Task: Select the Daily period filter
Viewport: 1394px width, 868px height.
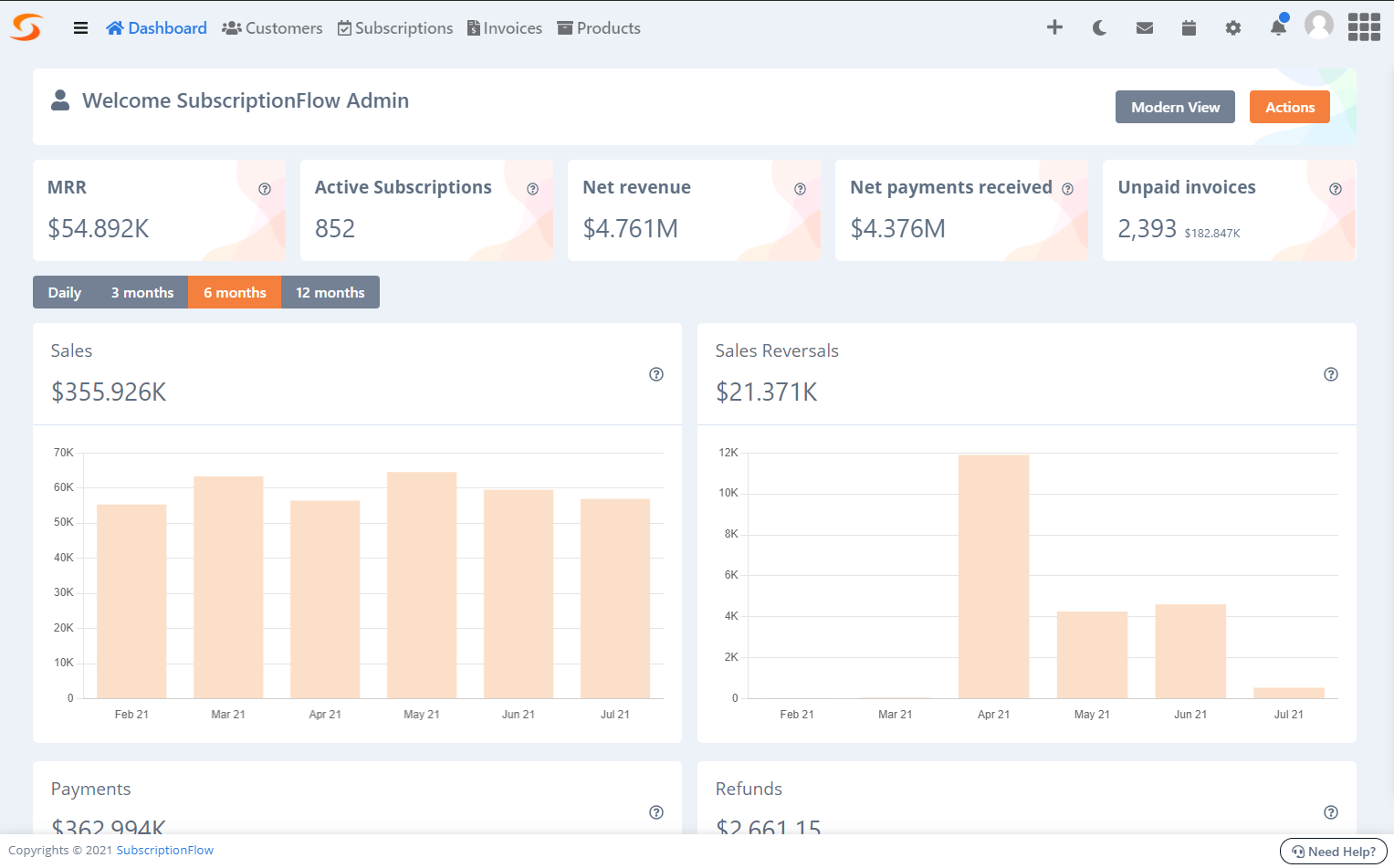Action: 64,292
